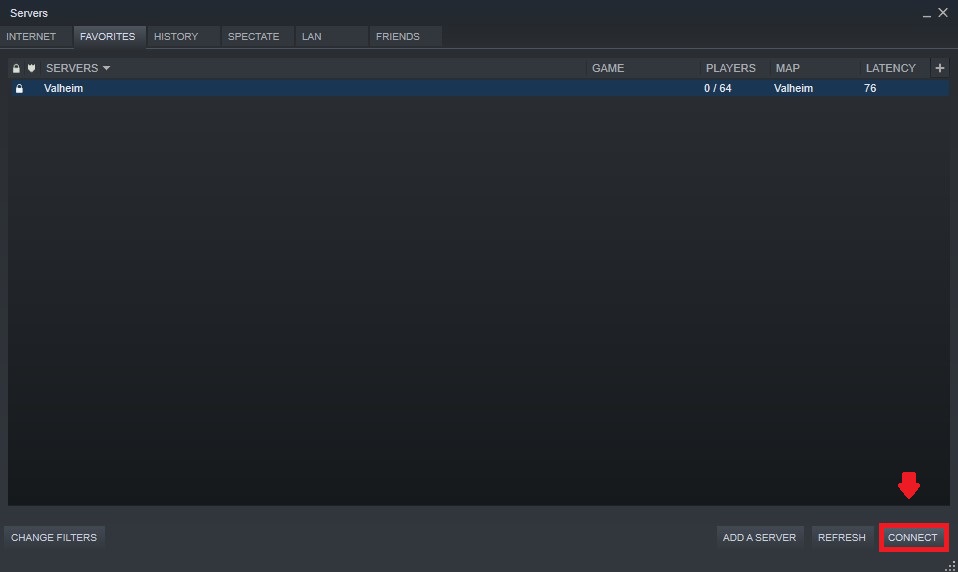Viewport: 958px width, 572px height.
Task: Click the window resize grip icon
Action: pos(950,566)
